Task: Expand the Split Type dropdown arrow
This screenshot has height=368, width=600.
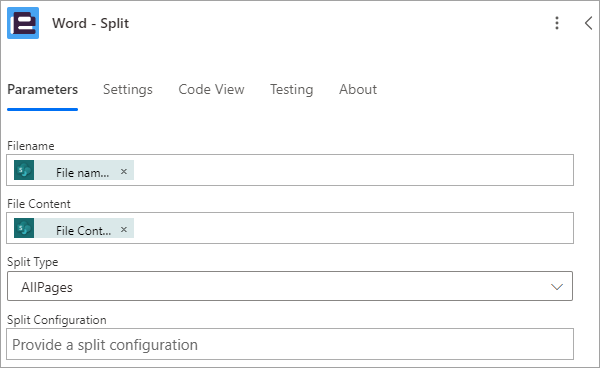Action: coord(557,287)
